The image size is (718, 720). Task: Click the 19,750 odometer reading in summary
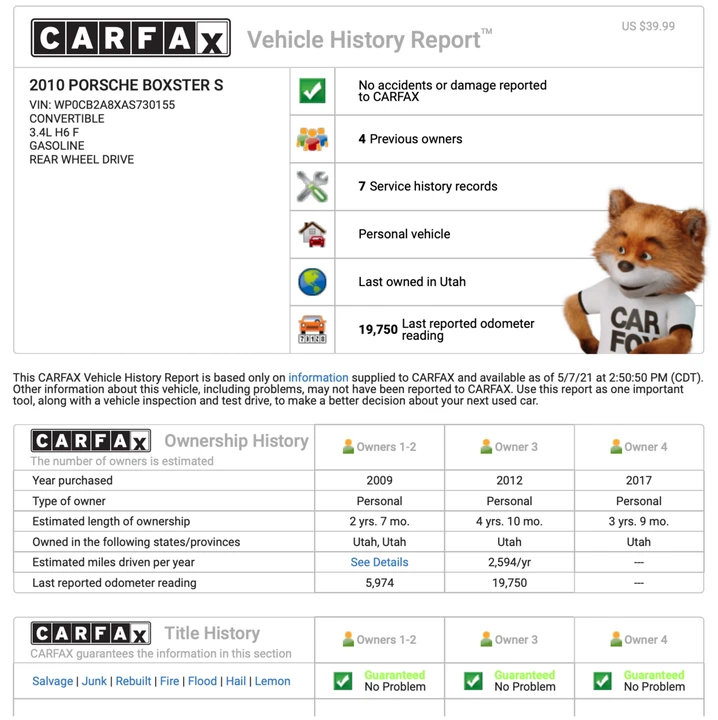378,330
